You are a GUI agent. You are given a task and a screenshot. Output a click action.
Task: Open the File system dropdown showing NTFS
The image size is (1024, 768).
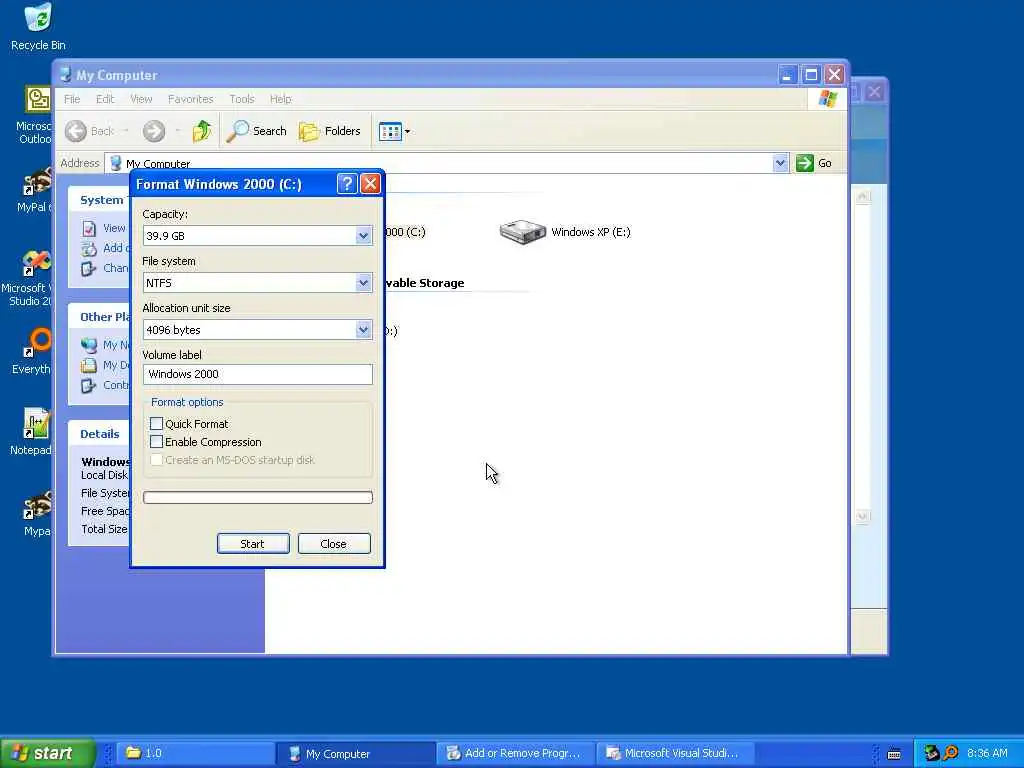[x=363, y=283]
